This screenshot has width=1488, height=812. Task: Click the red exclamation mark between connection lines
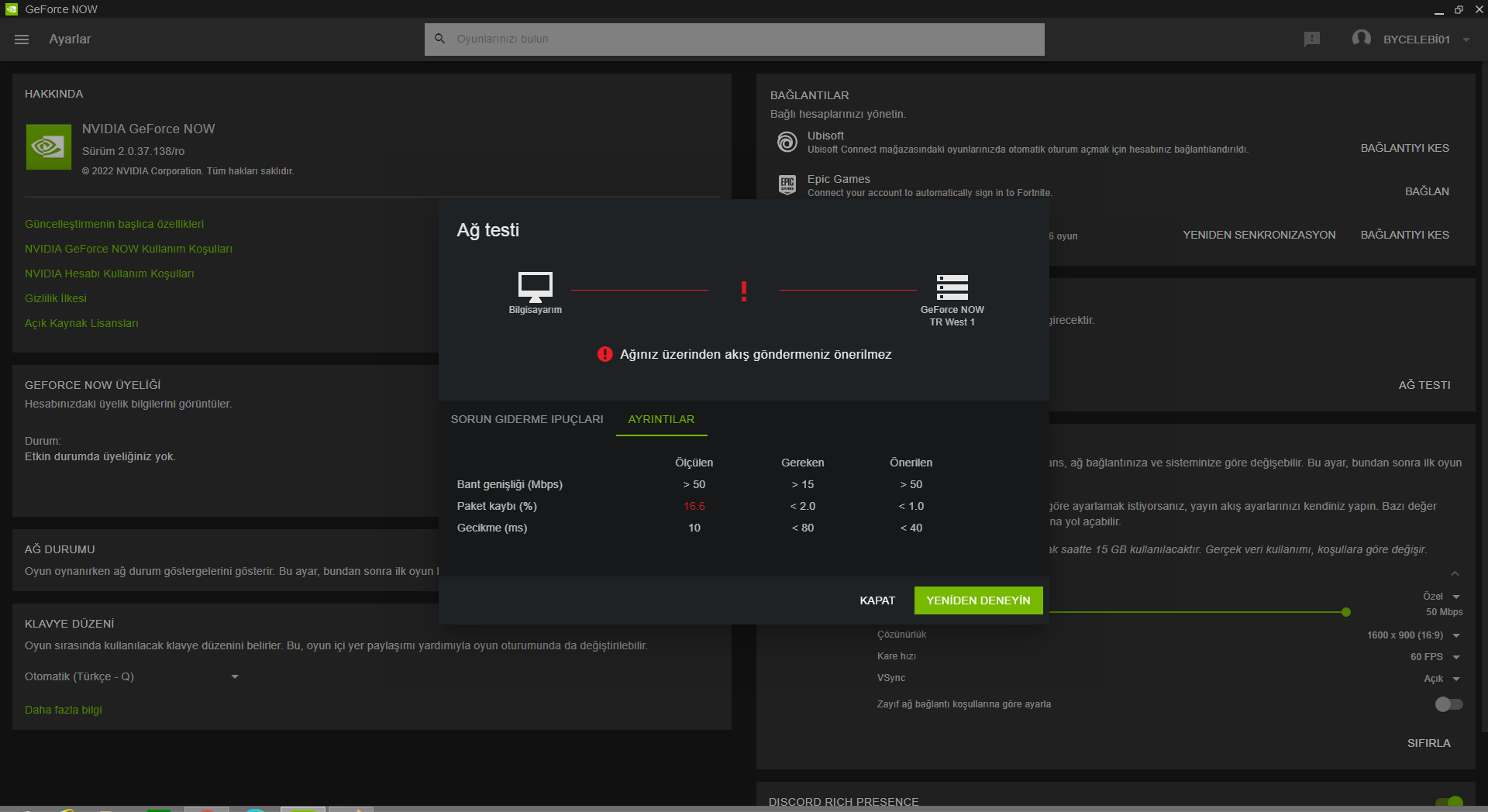tap(744, 291)
